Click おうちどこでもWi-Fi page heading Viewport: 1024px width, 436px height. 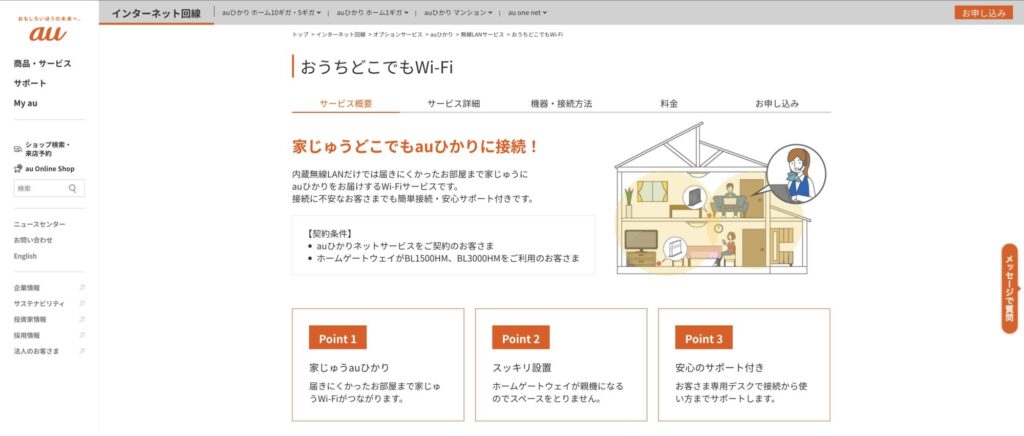376,67
